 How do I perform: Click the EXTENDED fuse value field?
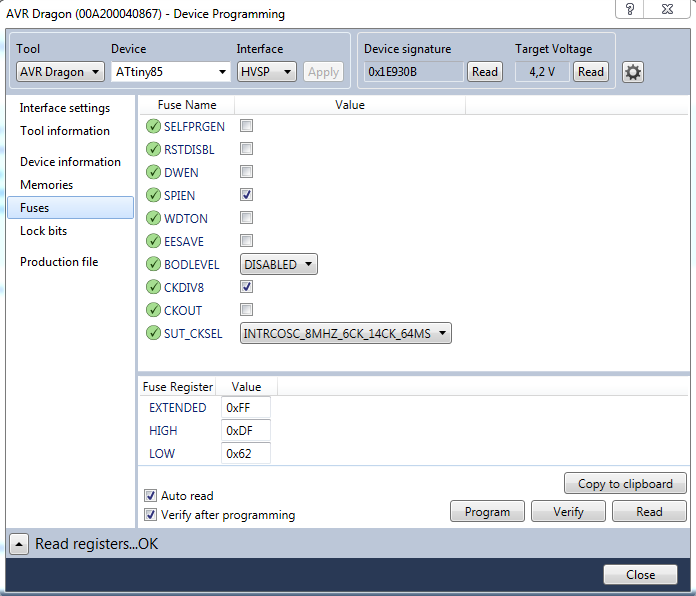tap(246, 407)
